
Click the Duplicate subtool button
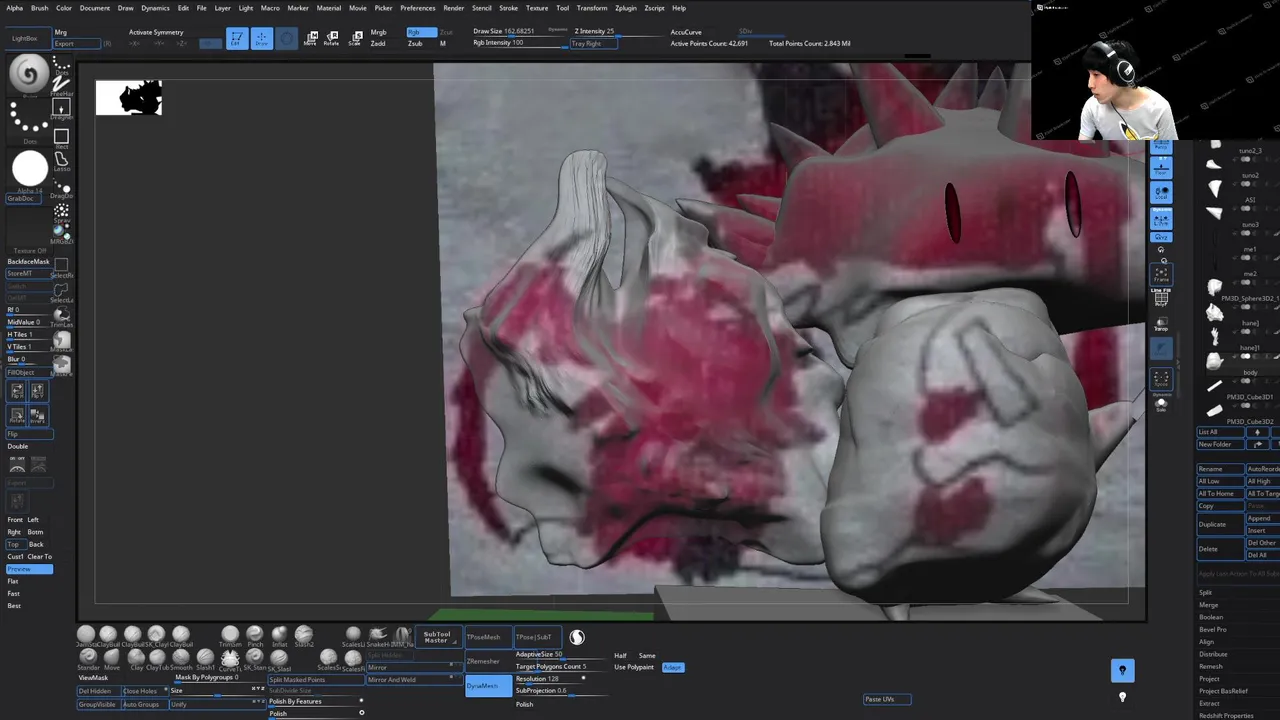click(x=1220, y=524)
